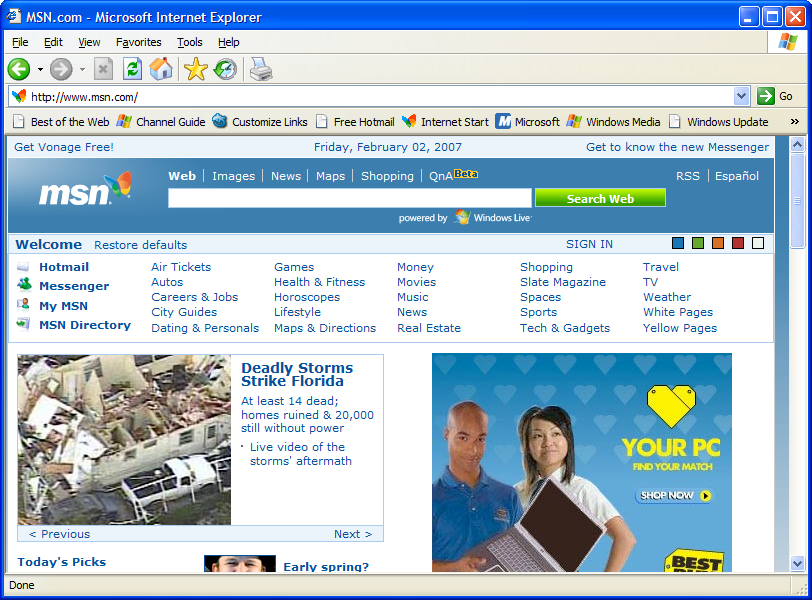The height and width of the screenshot is (600, 812).
Task: Click the Best Buy Your PC ad banner
Action: [x=582, y=462]
